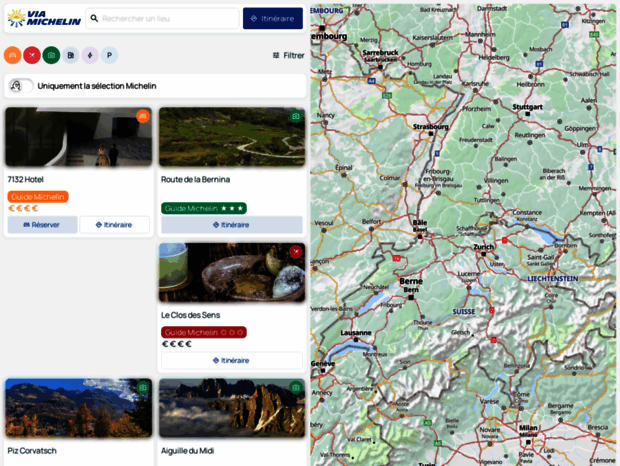
Task: Click the restaurant badge on Le Clos des Sens
Action: 296,252
